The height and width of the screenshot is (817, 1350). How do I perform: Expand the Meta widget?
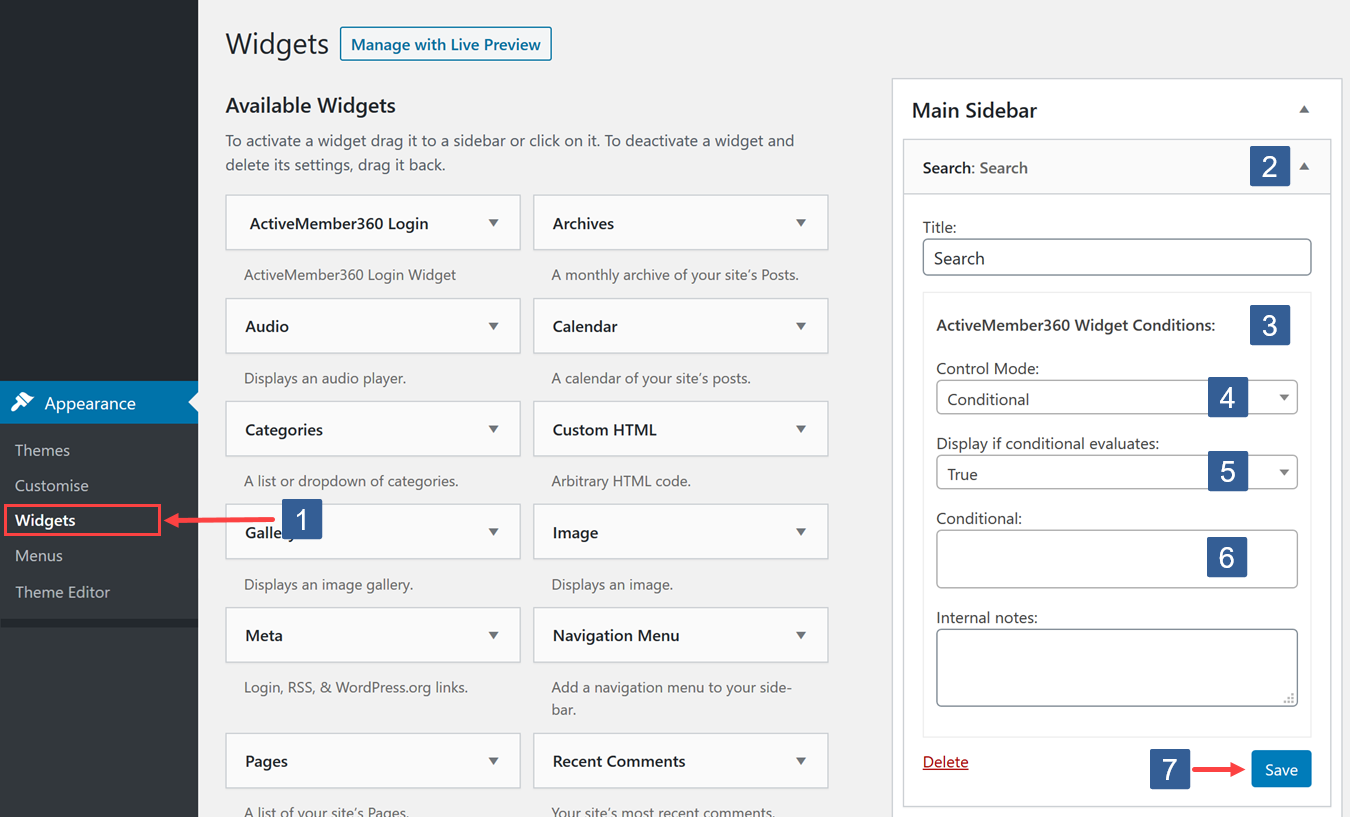coord(493,635)
